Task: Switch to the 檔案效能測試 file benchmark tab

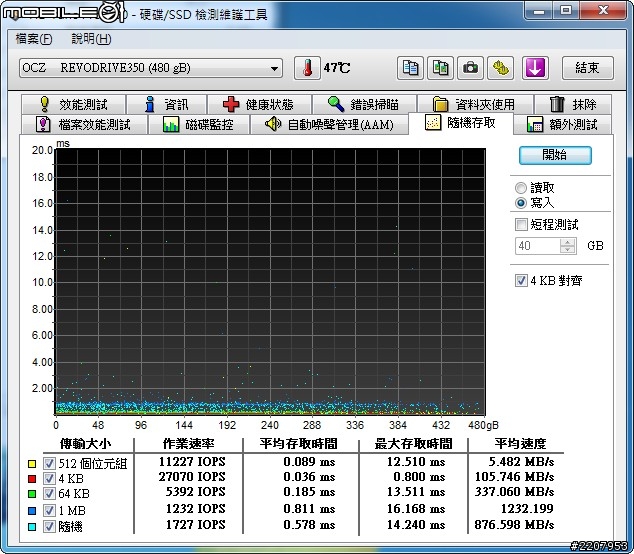Action: (x=84, y=124)
